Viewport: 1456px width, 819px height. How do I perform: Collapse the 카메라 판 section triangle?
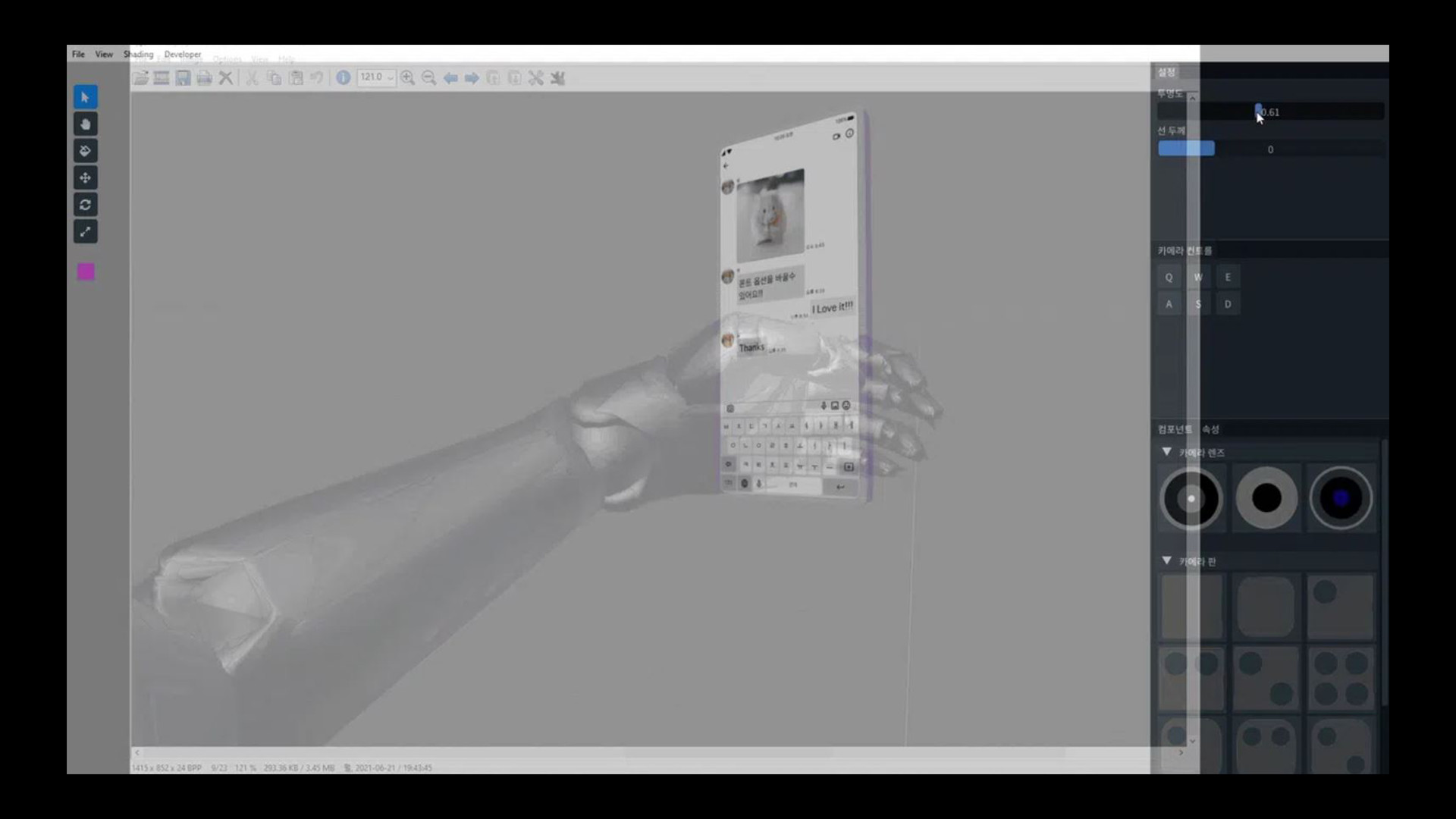[1168, 560]
